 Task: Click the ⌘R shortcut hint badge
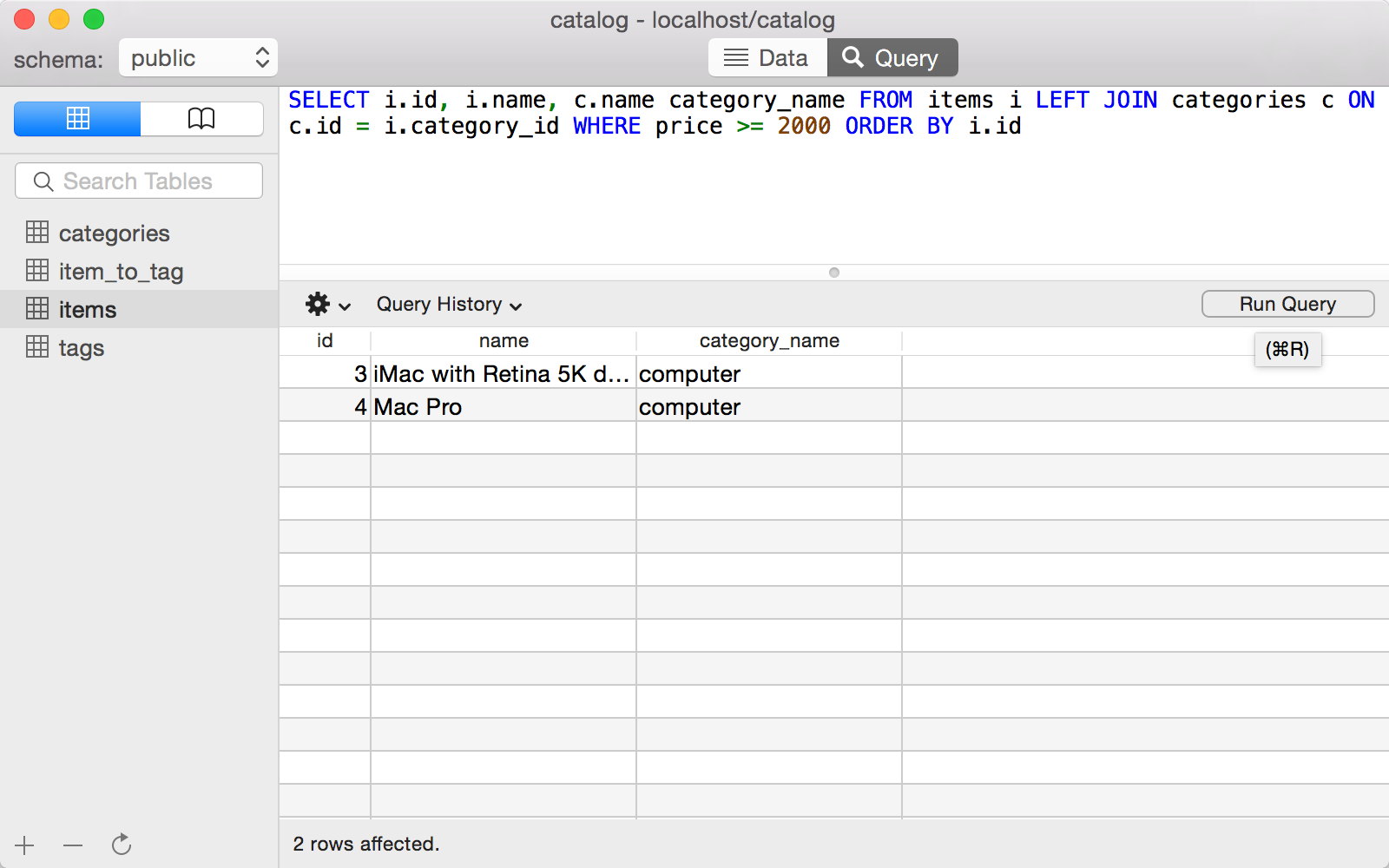click(x=1287, y=350)
